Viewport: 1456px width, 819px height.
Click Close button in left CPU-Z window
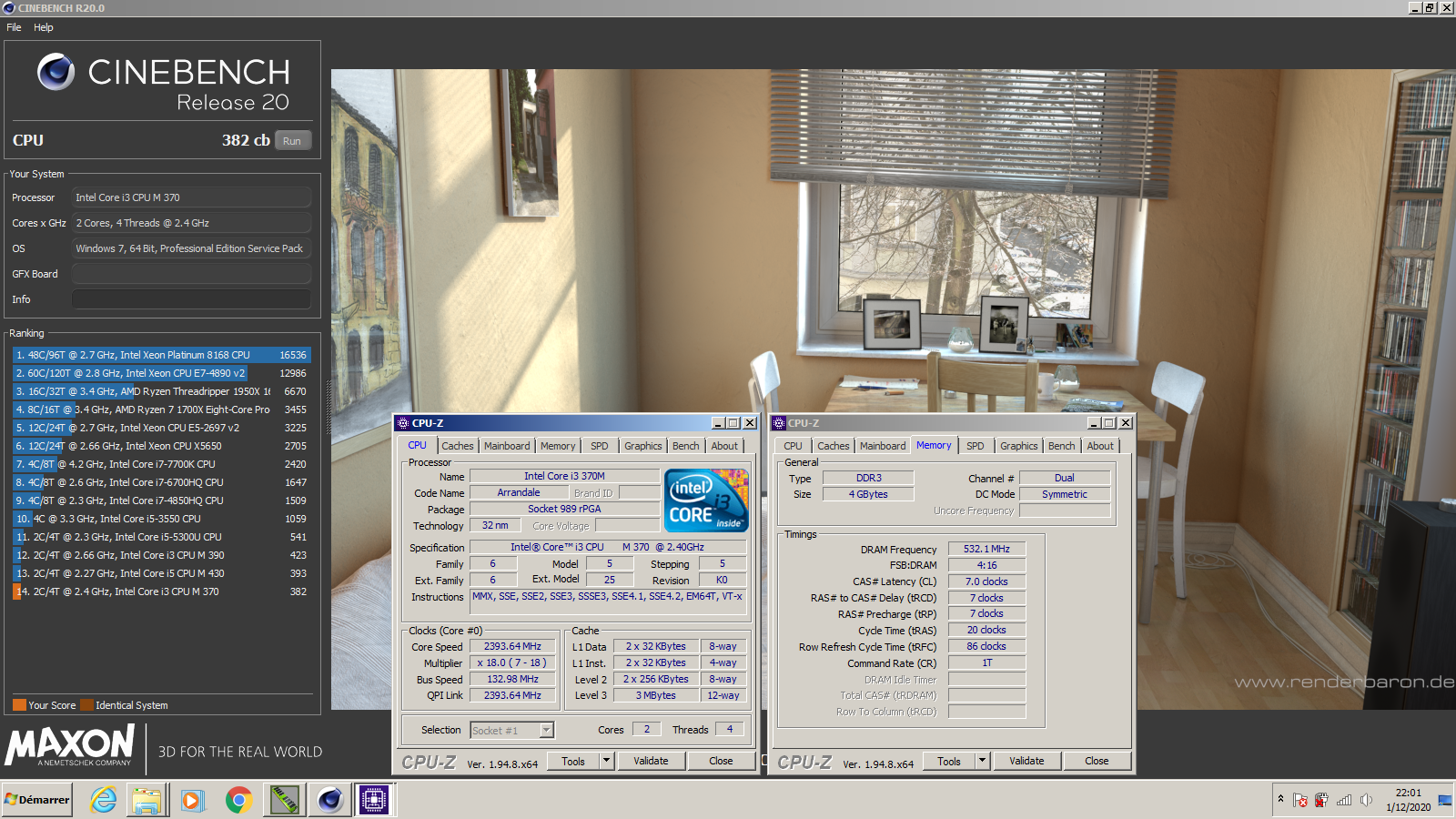(x=722, y=761)
